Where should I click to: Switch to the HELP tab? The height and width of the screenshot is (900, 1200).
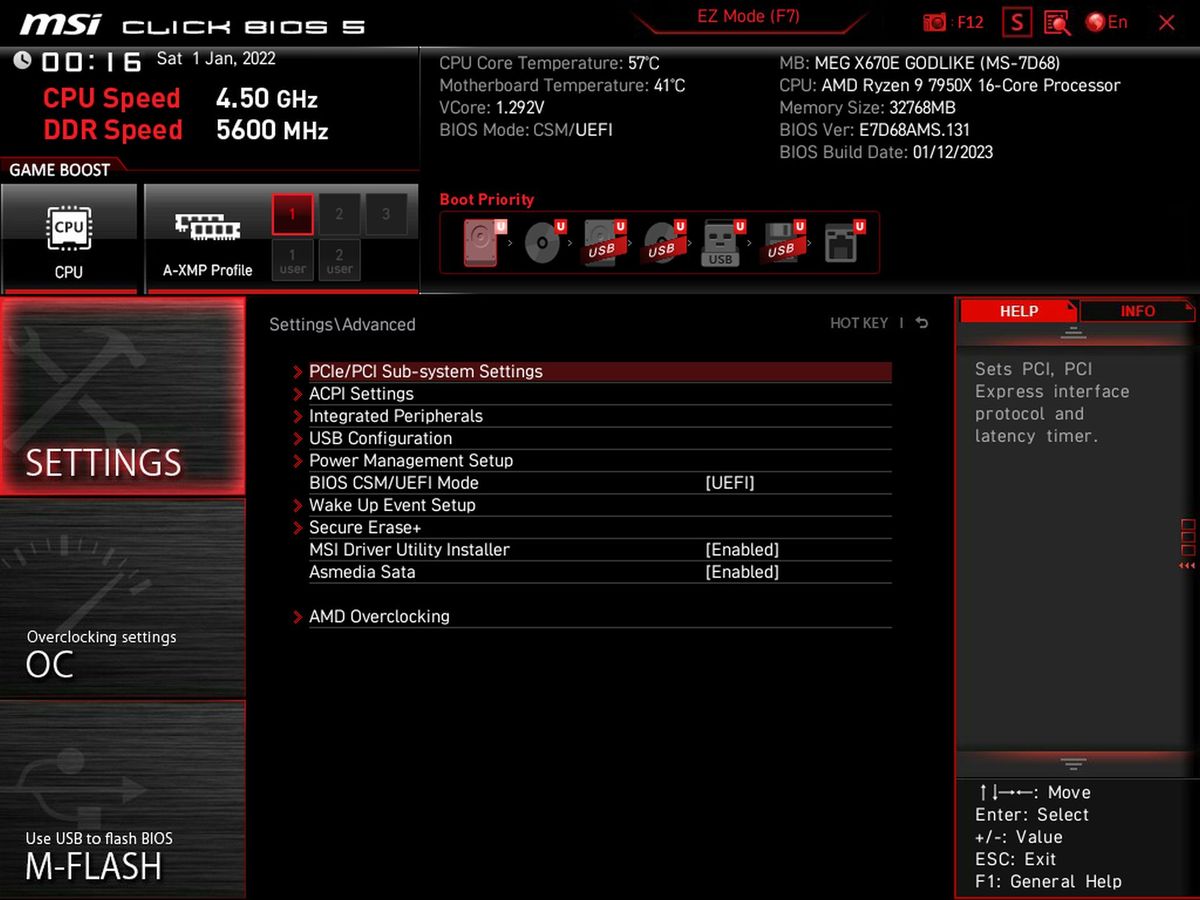[x=1019, y=311]
